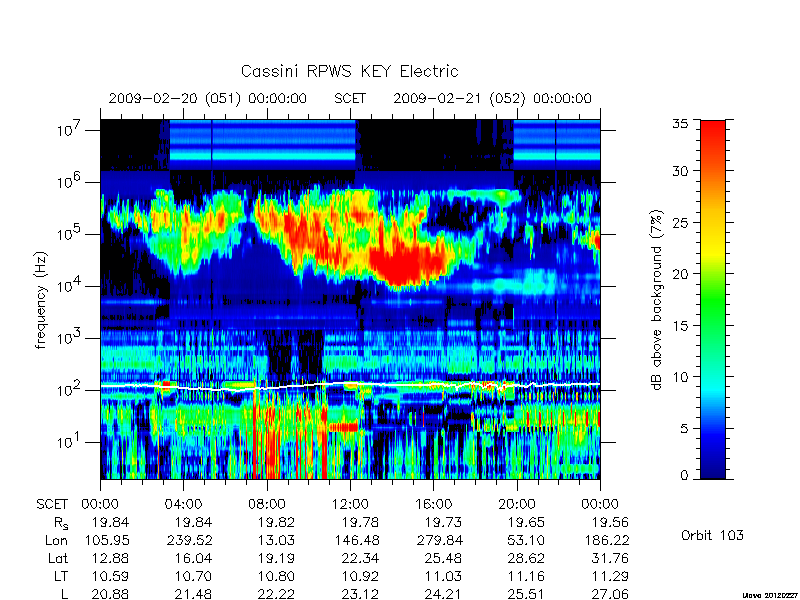Click the 10^1 frequency tick label
800x600 pixels.
[71, 442]
